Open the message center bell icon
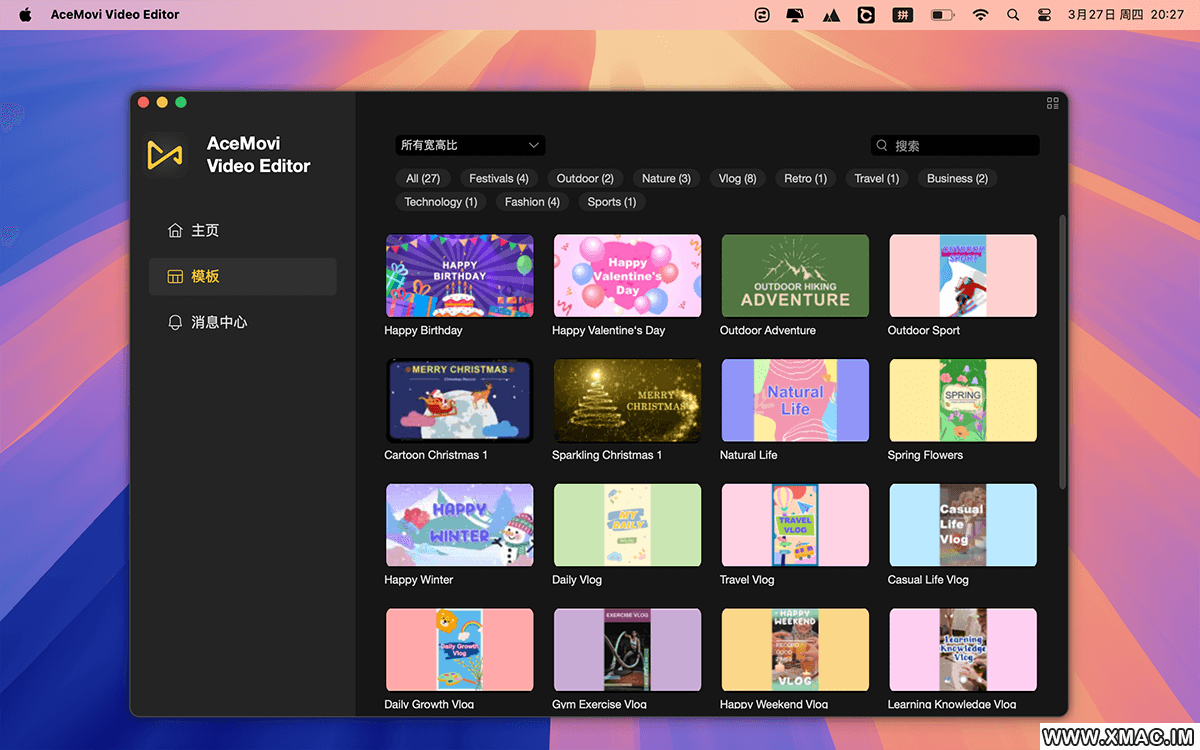Viewport: 1200px width, 750px height. coord(176,322)
